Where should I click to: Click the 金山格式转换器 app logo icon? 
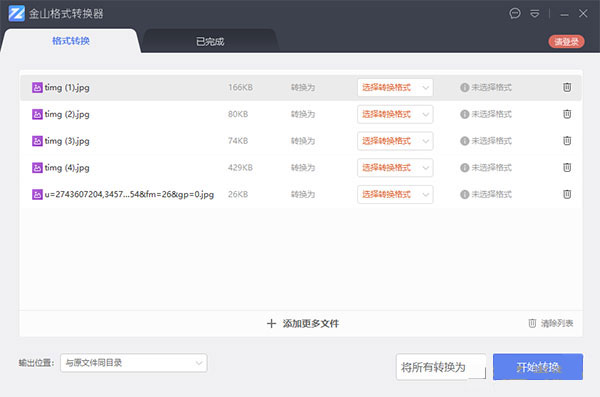tap(16, 13)
